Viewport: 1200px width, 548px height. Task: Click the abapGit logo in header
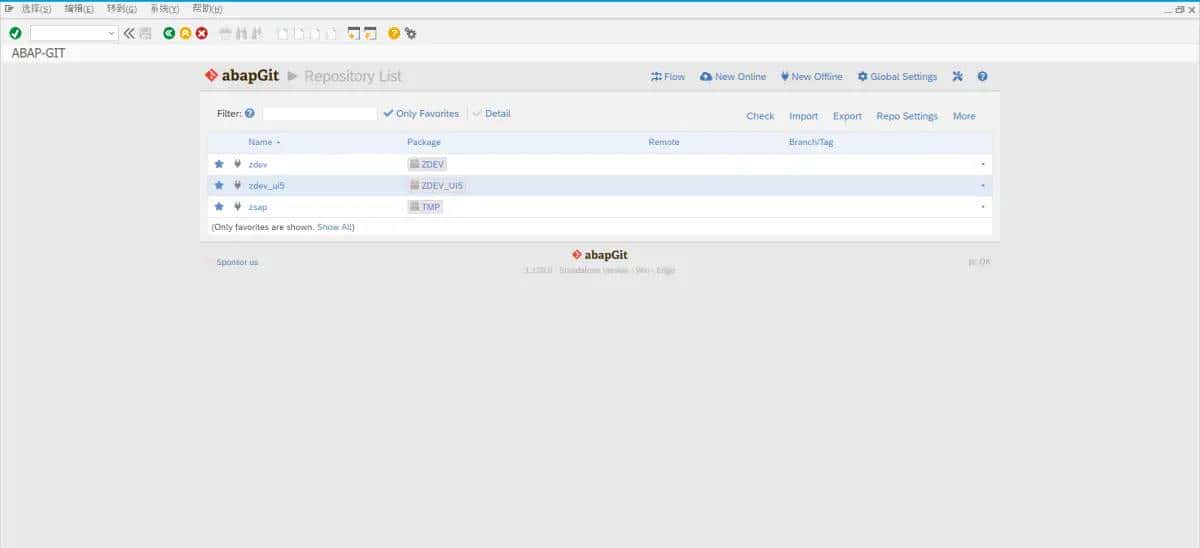pos(242,76)
